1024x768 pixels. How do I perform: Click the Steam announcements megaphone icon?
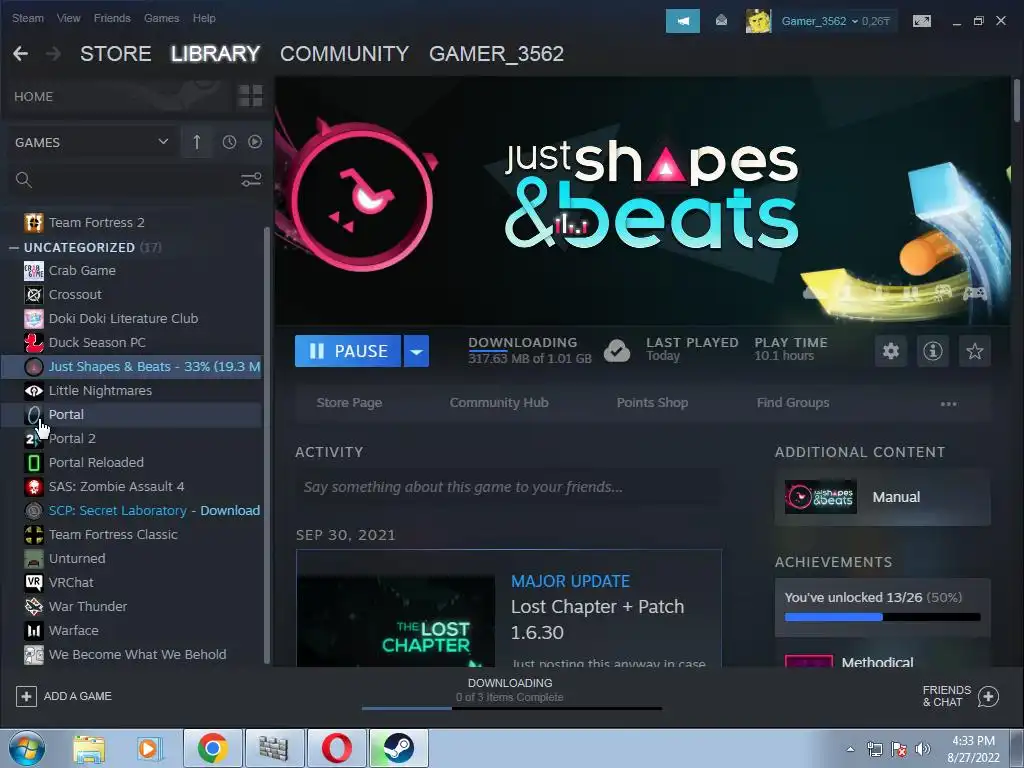[x=682, y=21]
